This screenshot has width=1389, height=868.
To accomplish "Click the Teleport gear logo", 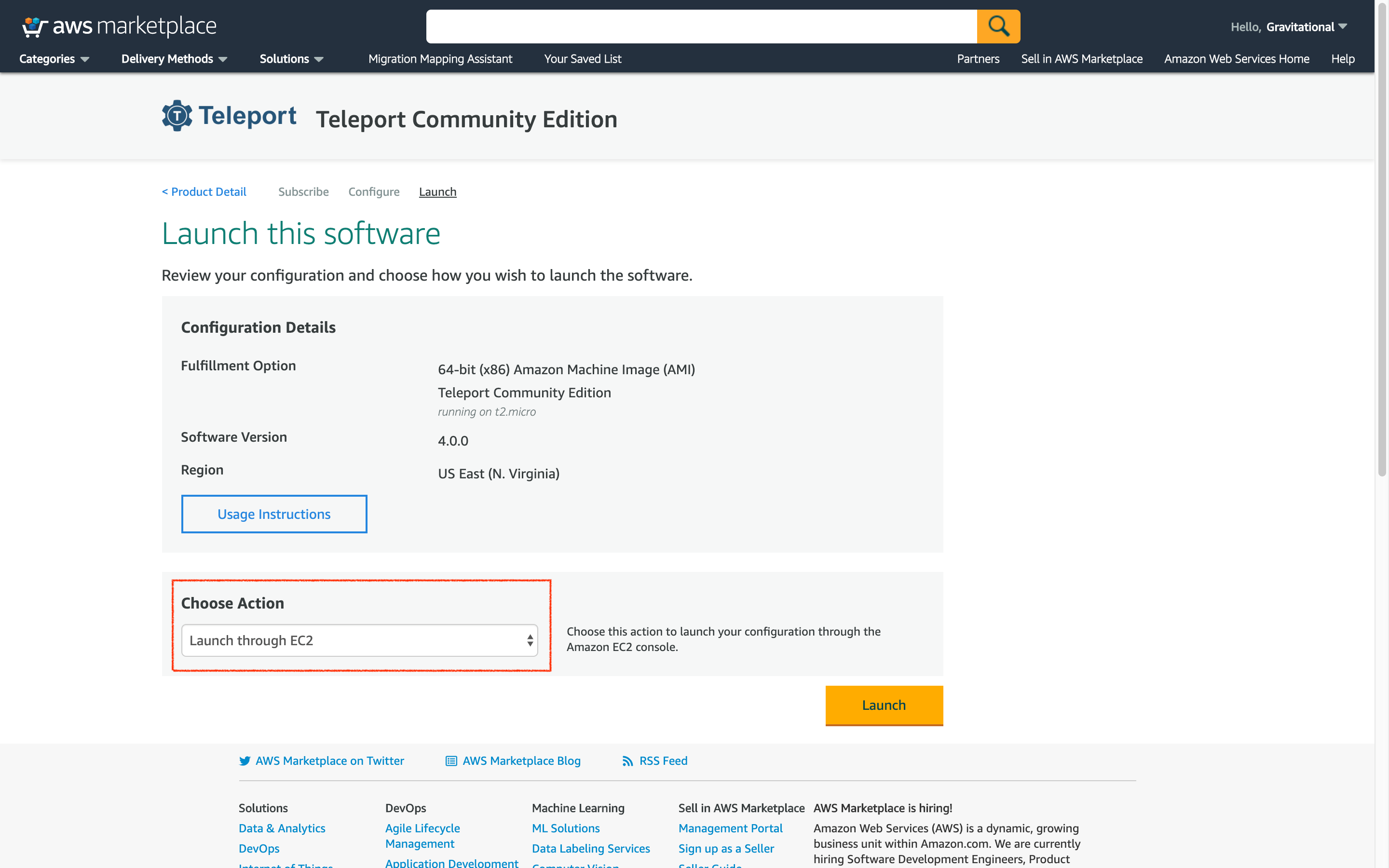I will pyautogui.click(x=177, y=116).
